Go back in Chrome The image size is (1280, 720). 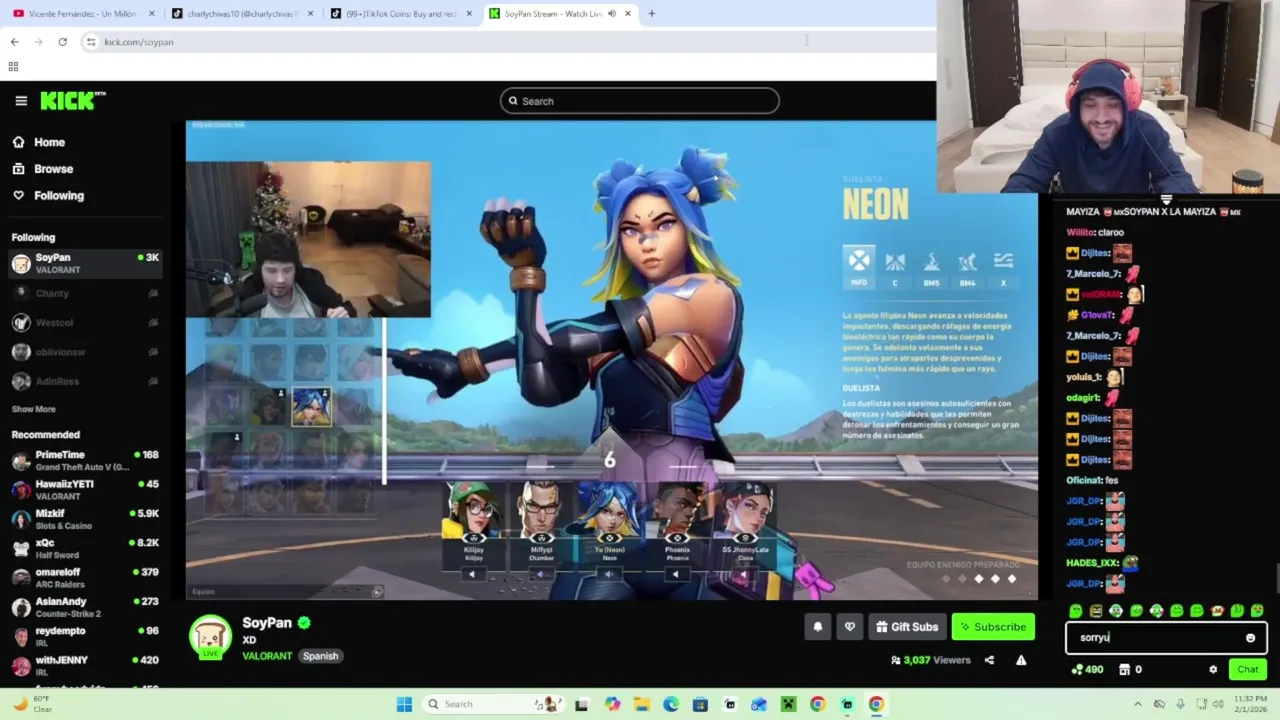[14, 42]
